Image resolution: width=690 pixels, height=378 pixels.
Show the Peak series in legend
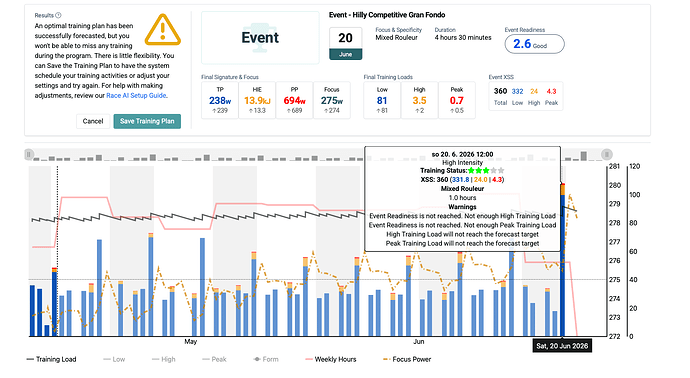(214, 359)
